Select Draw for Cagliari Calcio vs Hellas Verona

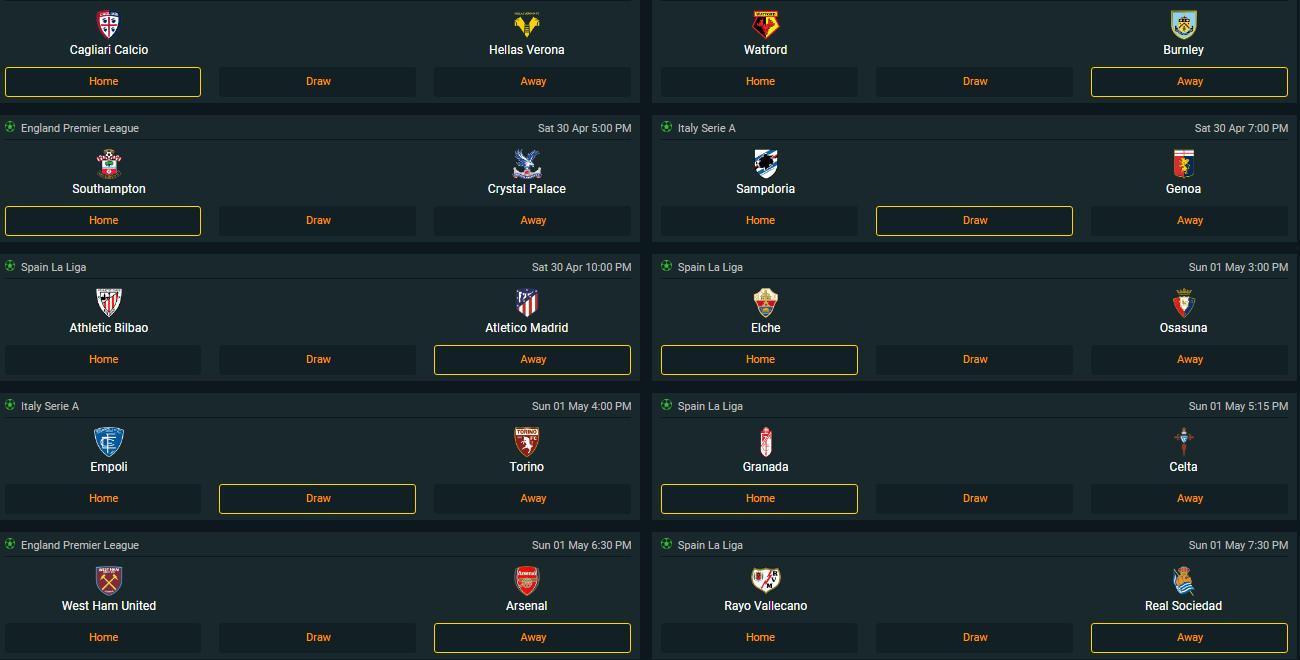click(x=318, y=82)
